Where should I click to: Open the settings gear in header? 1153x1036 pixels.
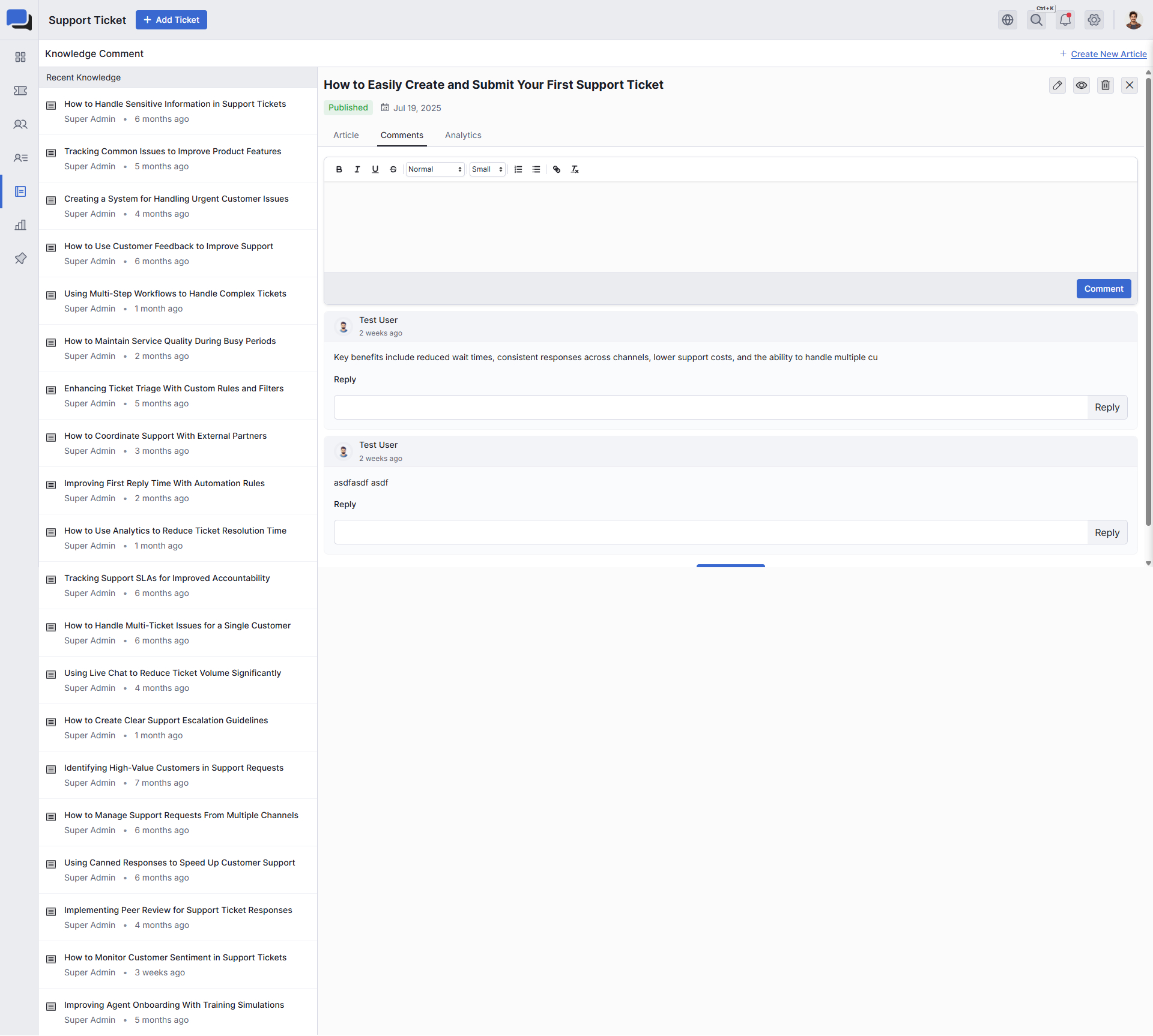point(1094,20)
